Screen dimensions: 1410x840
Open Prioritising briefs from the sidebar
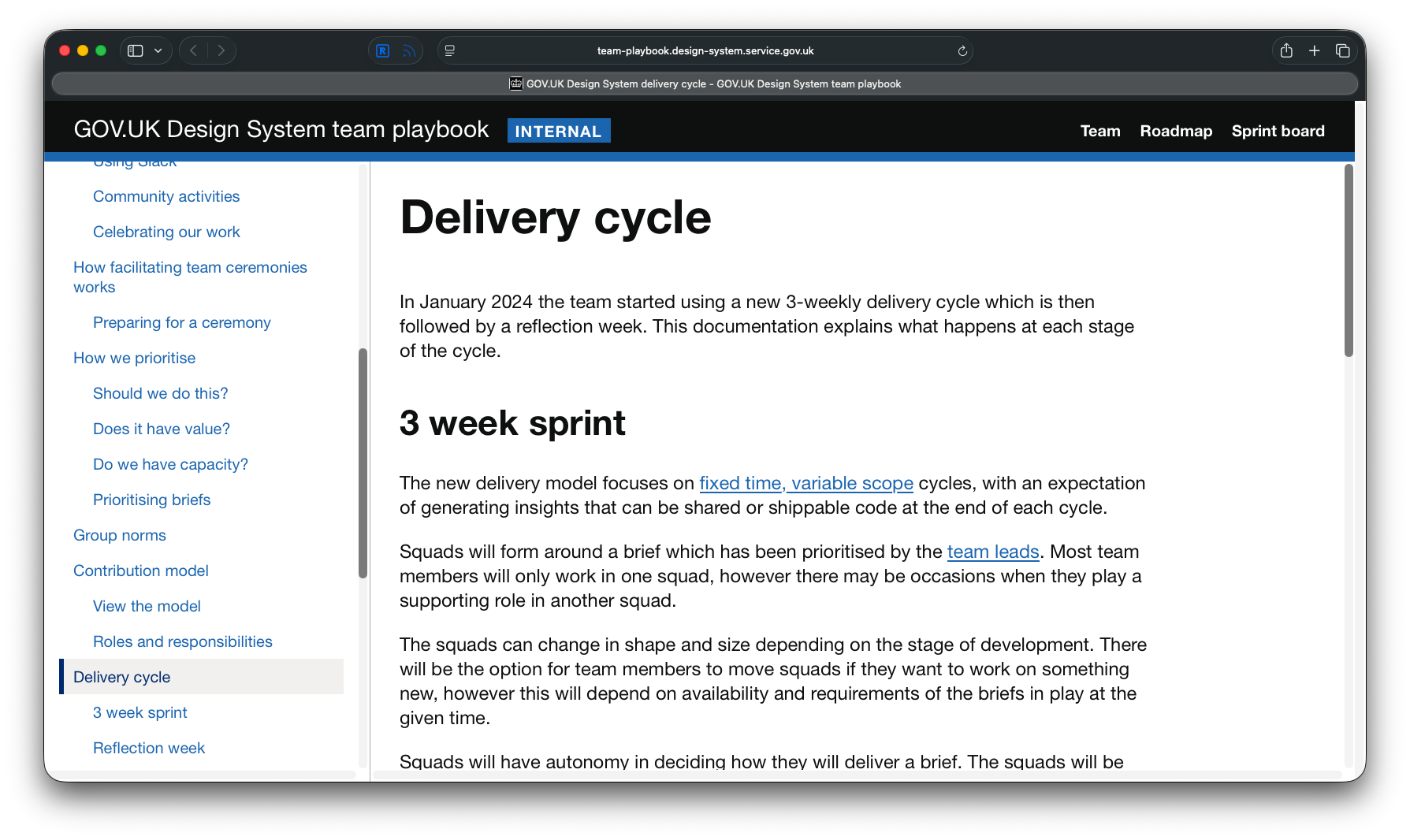click(151, 500)
